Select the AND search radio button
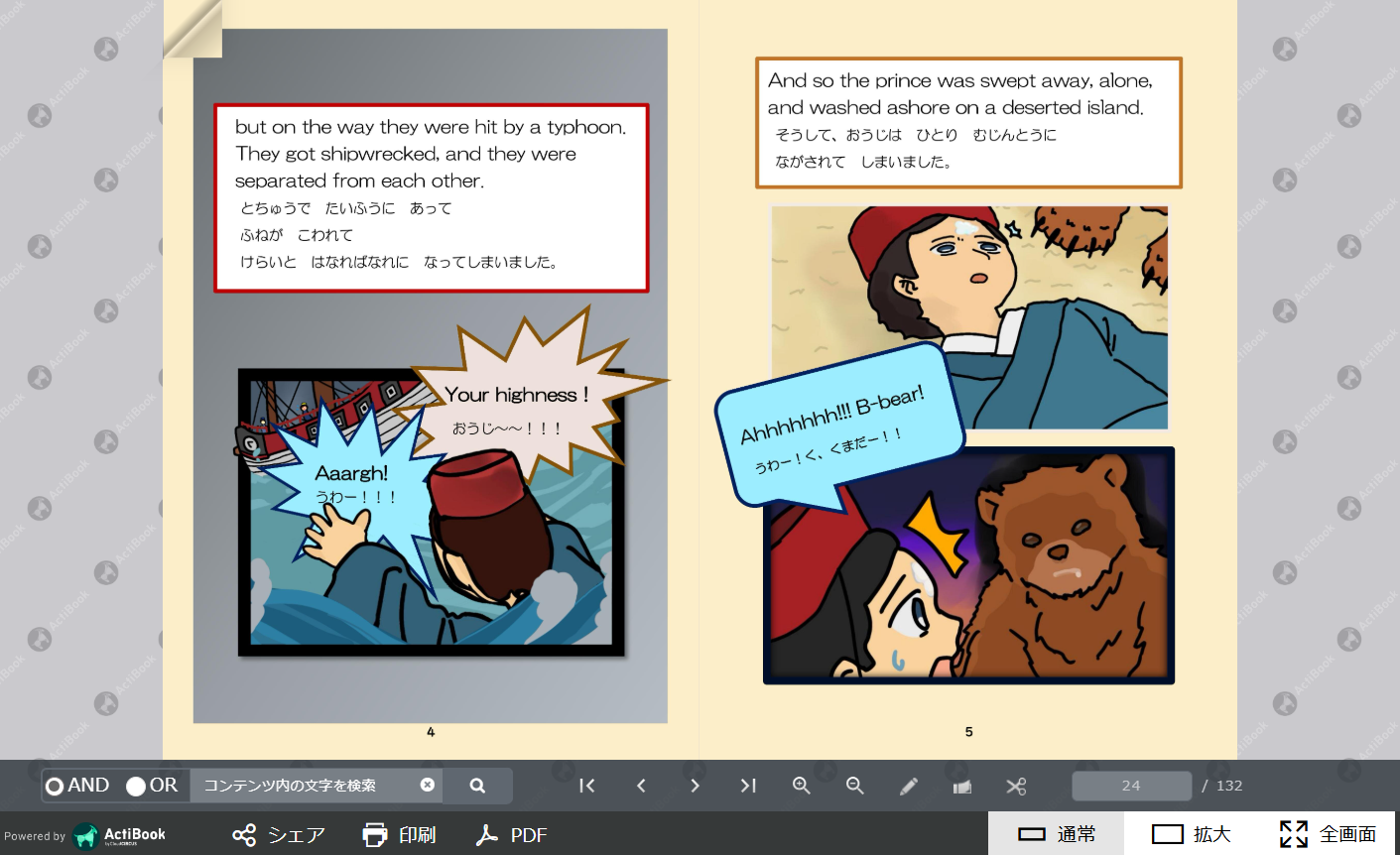The height and width of the screenshot is (855, 1400). pos(56,786)
